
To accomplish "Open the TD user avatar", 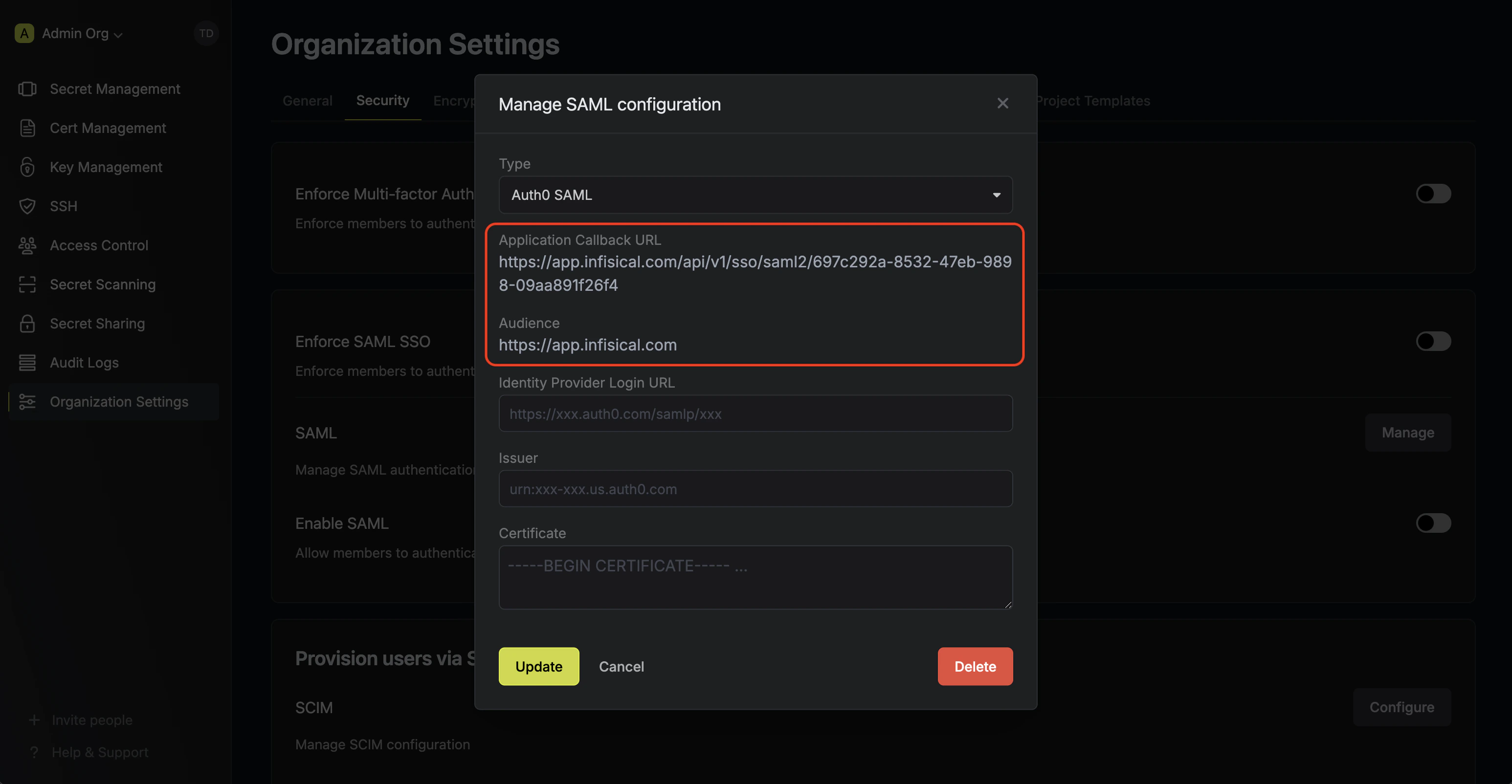I will pos(206,33).
